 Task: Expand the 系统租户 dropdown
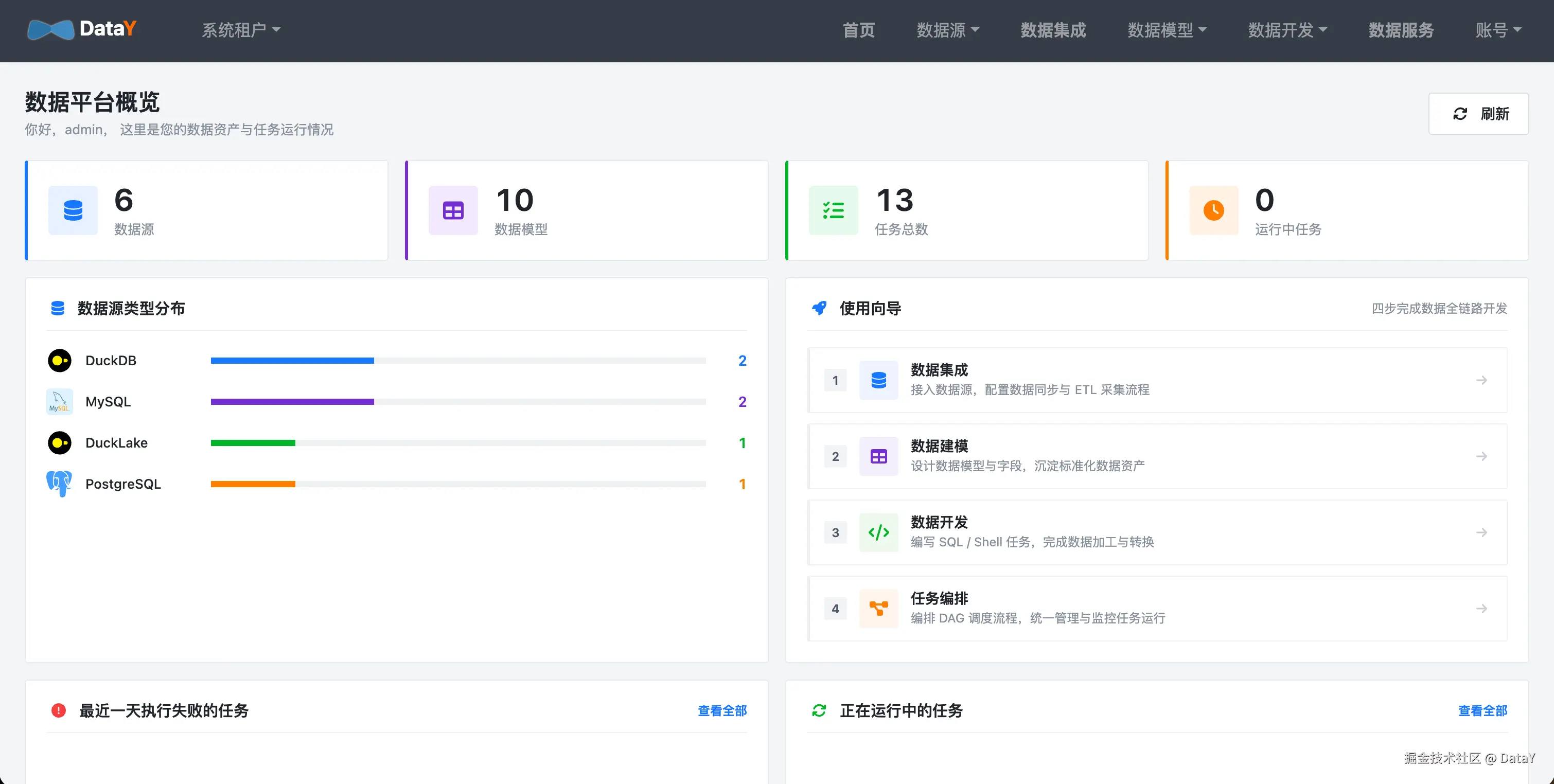point(241,29)
